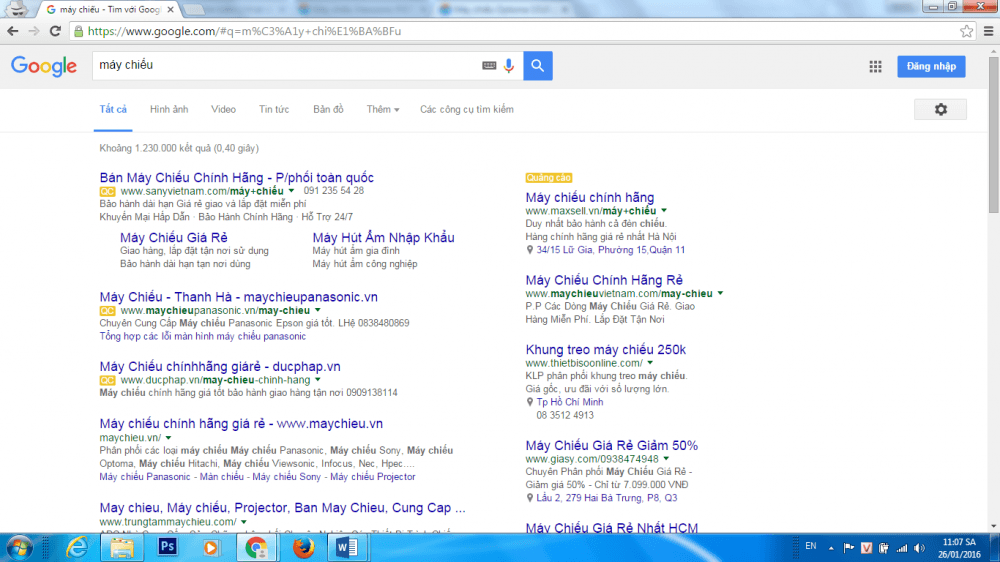Click the Action Center flag tray icon

(x=849, y=548)
